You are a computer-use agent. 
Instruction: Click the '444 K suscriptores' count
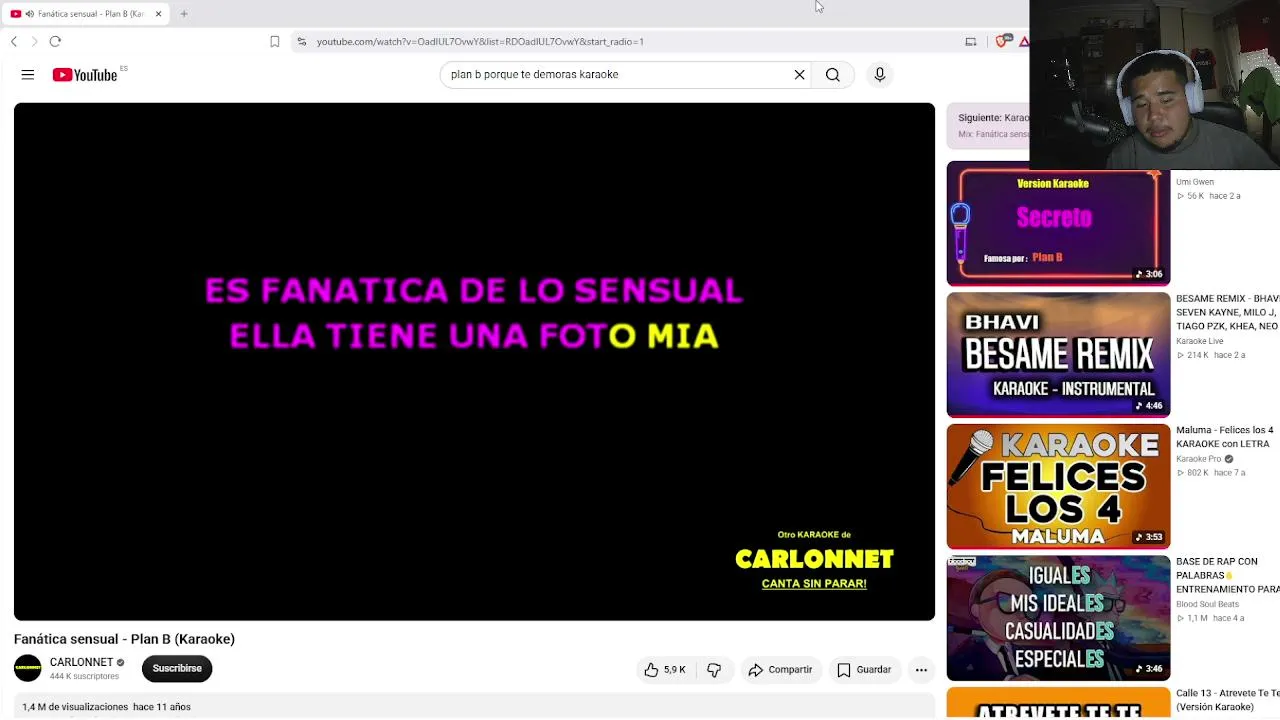pos(84,677)
